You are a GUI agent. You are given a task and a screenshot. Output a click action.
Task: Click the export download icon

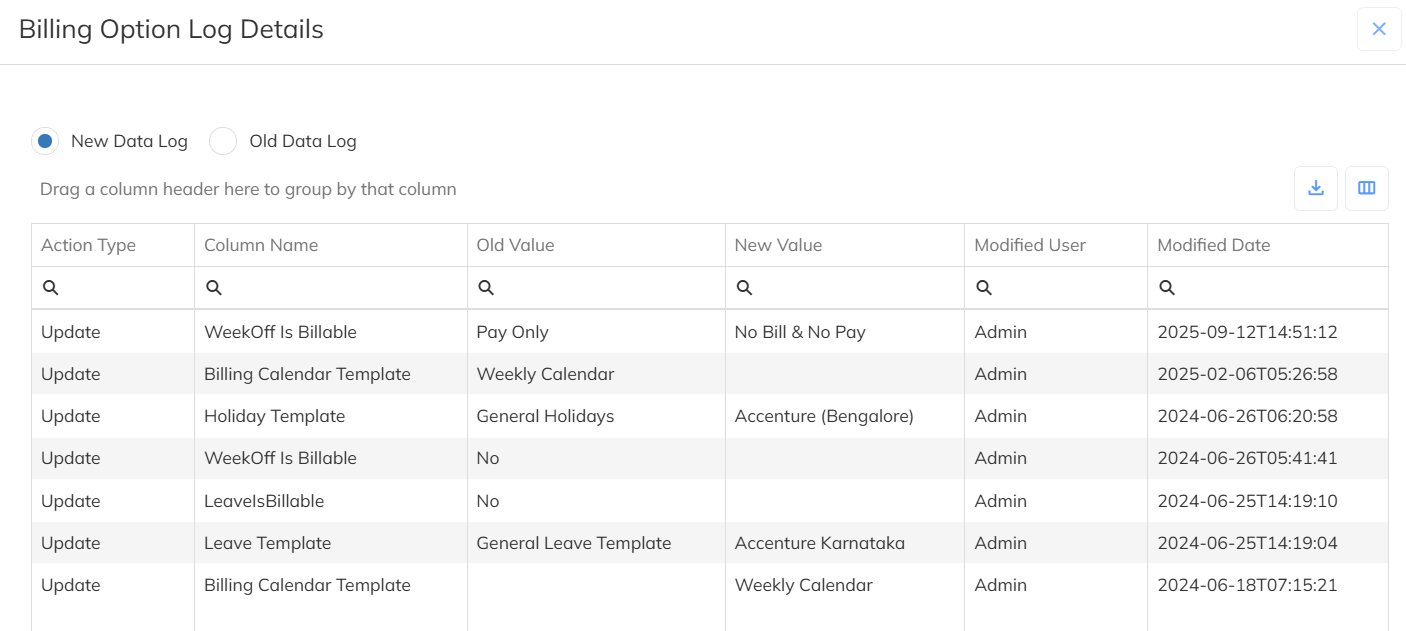tap(1316, 188)
